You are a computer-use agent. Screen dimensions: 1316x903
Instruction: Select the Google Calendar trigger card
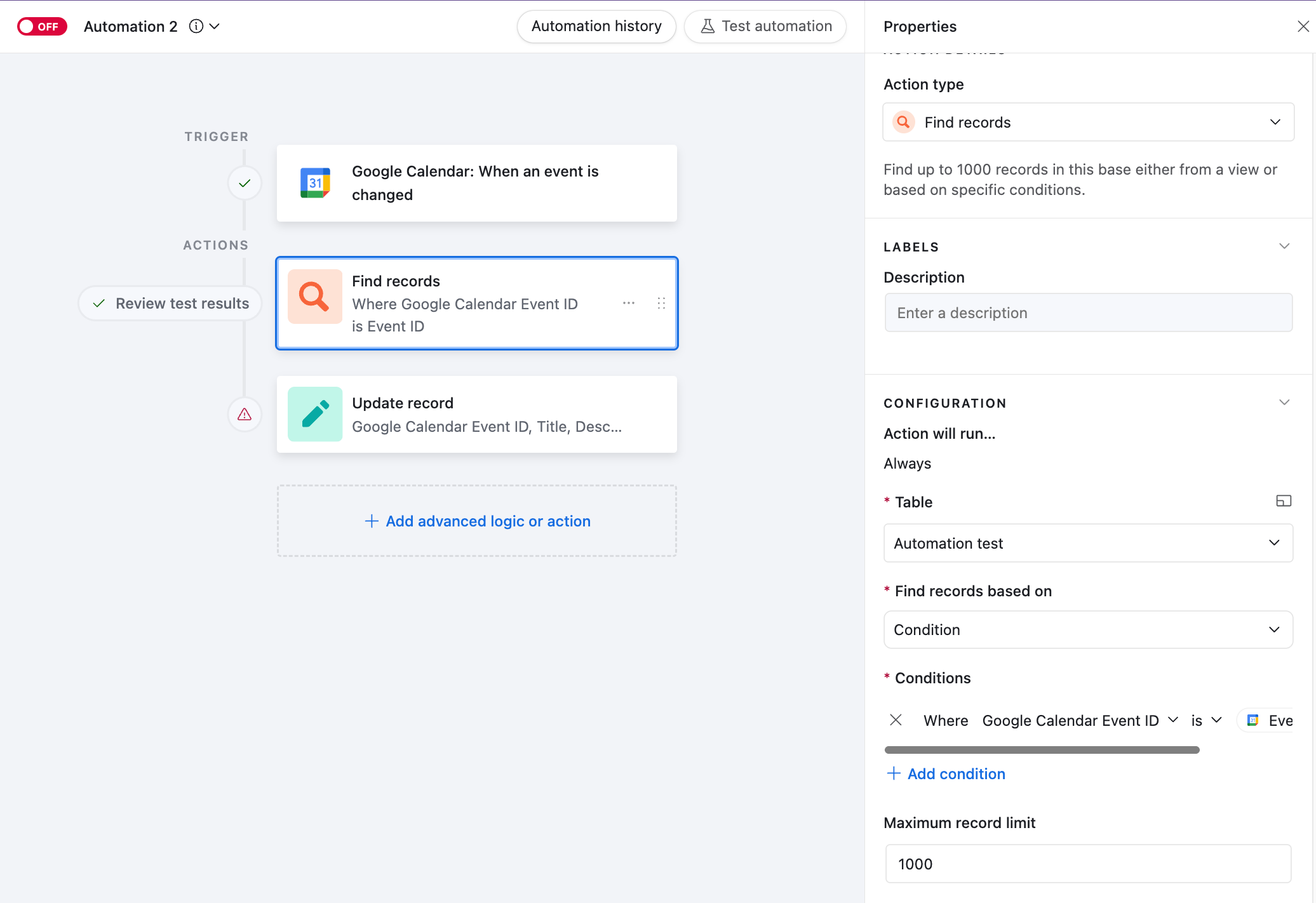point(477,183)
